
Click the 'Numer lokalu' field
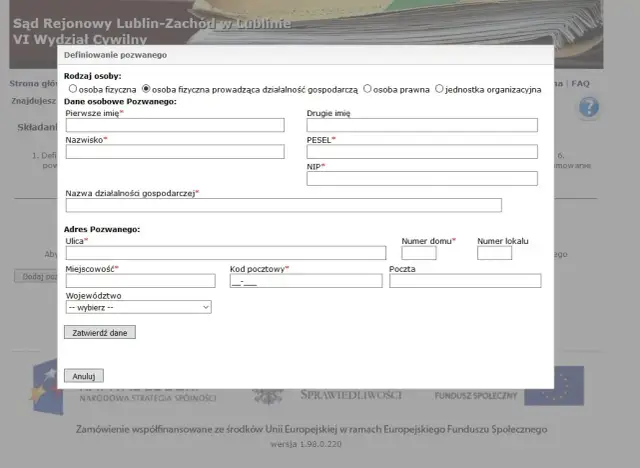tap(494, 253)
